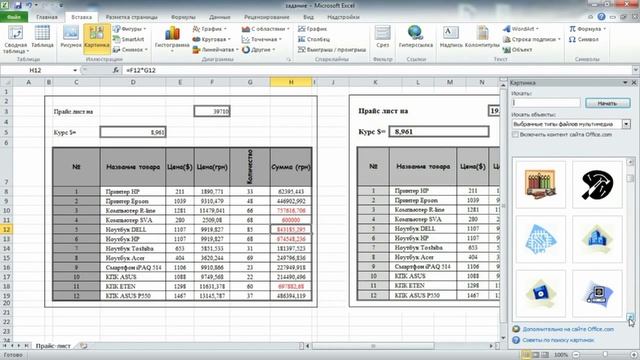The image size is (640, 360).
Task: Switch to the Формулы tab
Action: [183, 17]
